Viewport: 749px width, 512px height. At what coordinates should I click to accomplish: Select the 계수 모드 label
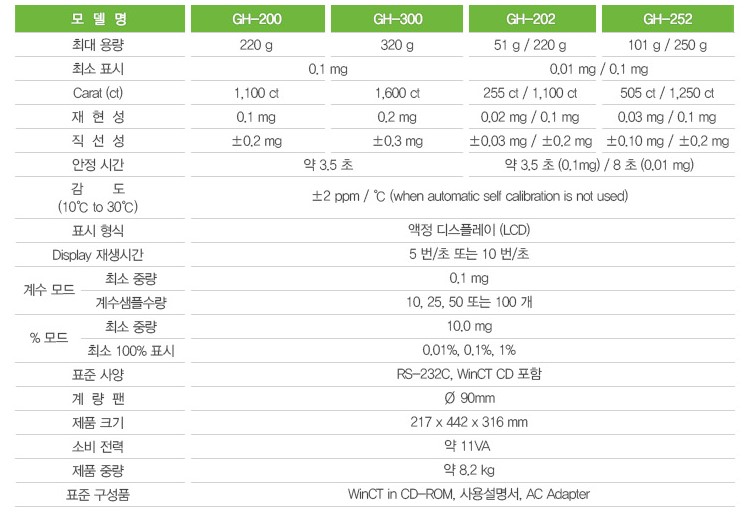49,289
